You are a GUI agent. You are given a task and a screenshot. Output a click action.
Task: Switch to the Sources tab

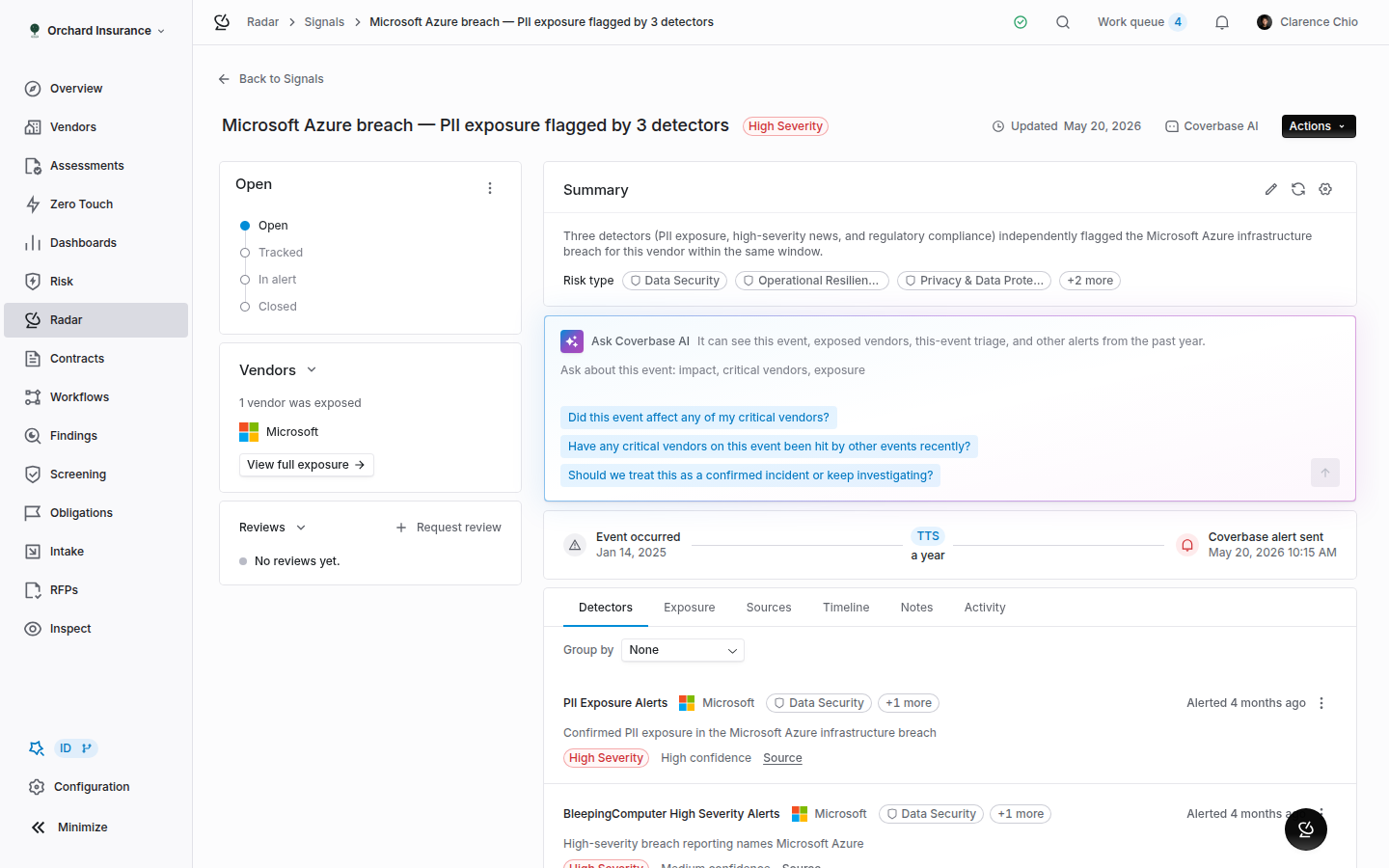point(769,608)
